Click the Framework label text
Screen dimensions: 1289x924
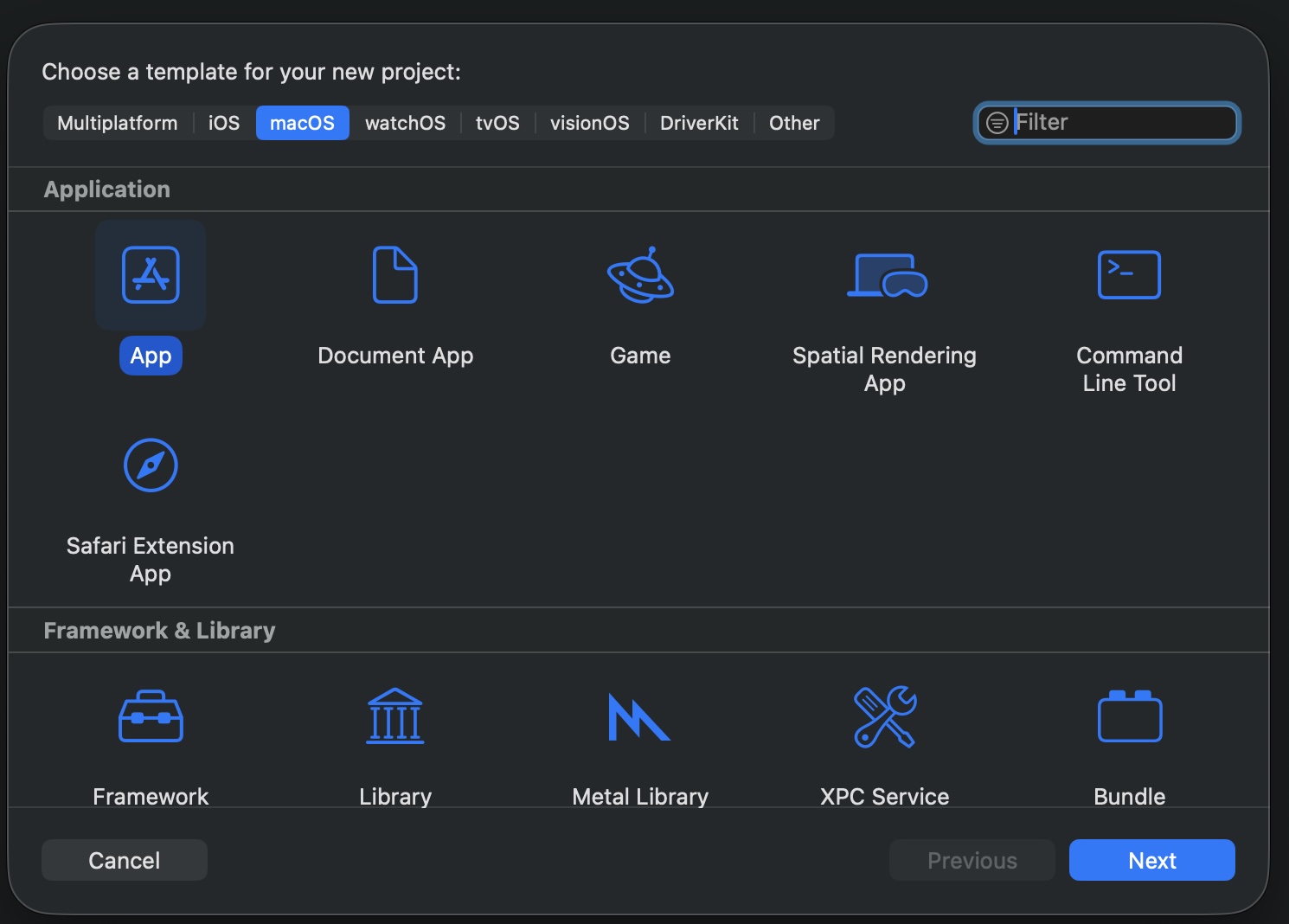tap(151, 796)
